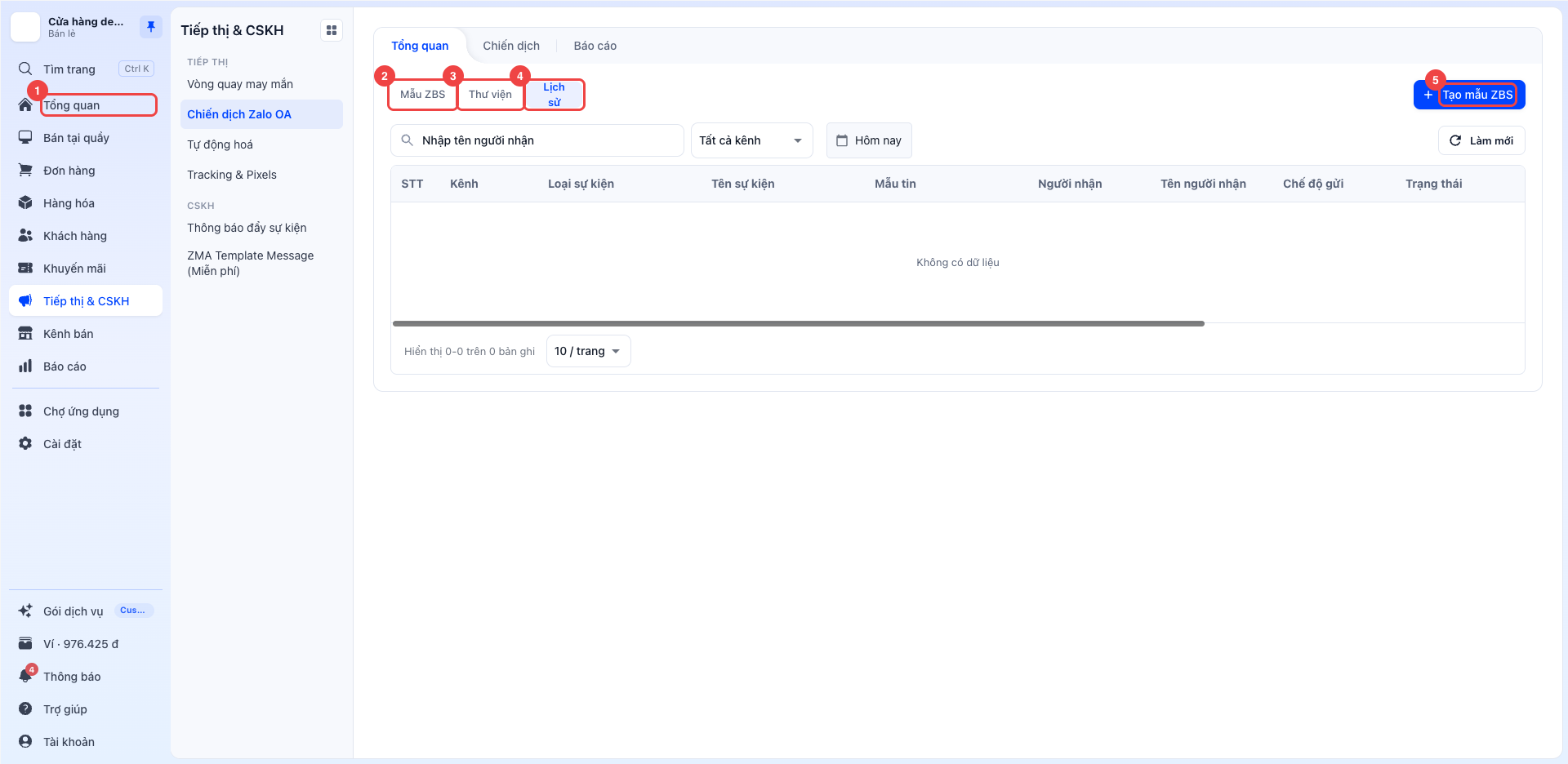
Task: Click the Tài khoản user icon
Action: pos(25,742)
